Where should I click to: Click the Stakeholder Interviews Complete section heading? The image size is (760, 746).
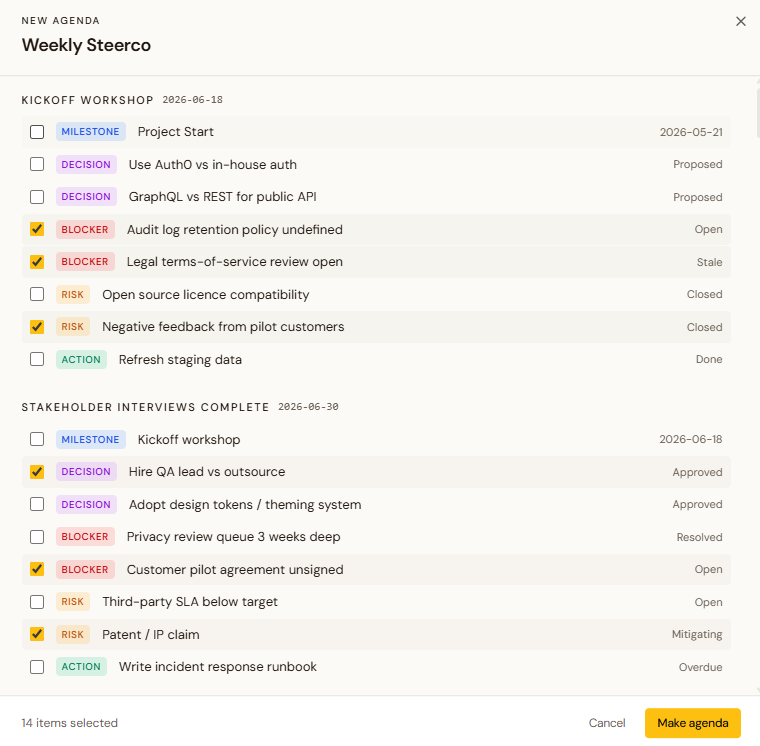pos(145,407)
